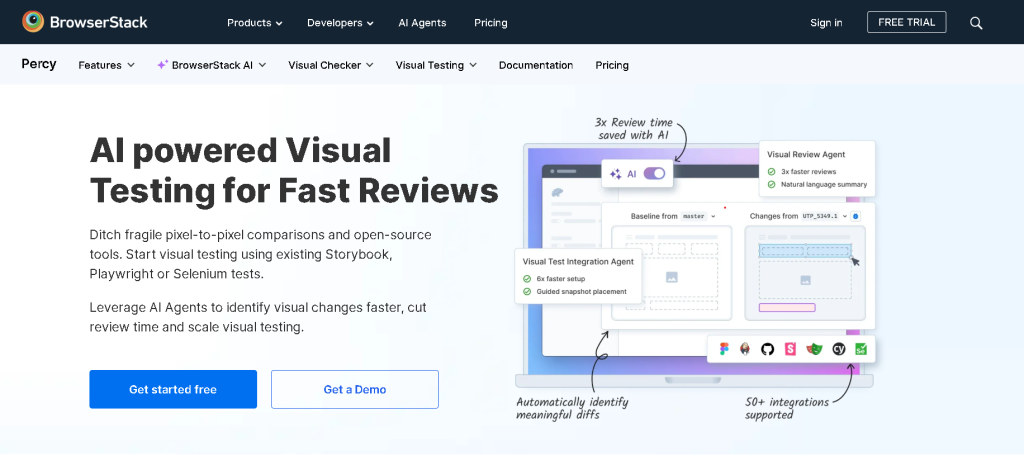The image size is (1024, 465).
Task: Open the BrowserStack AI dropdown
Action: pos(212,65)
